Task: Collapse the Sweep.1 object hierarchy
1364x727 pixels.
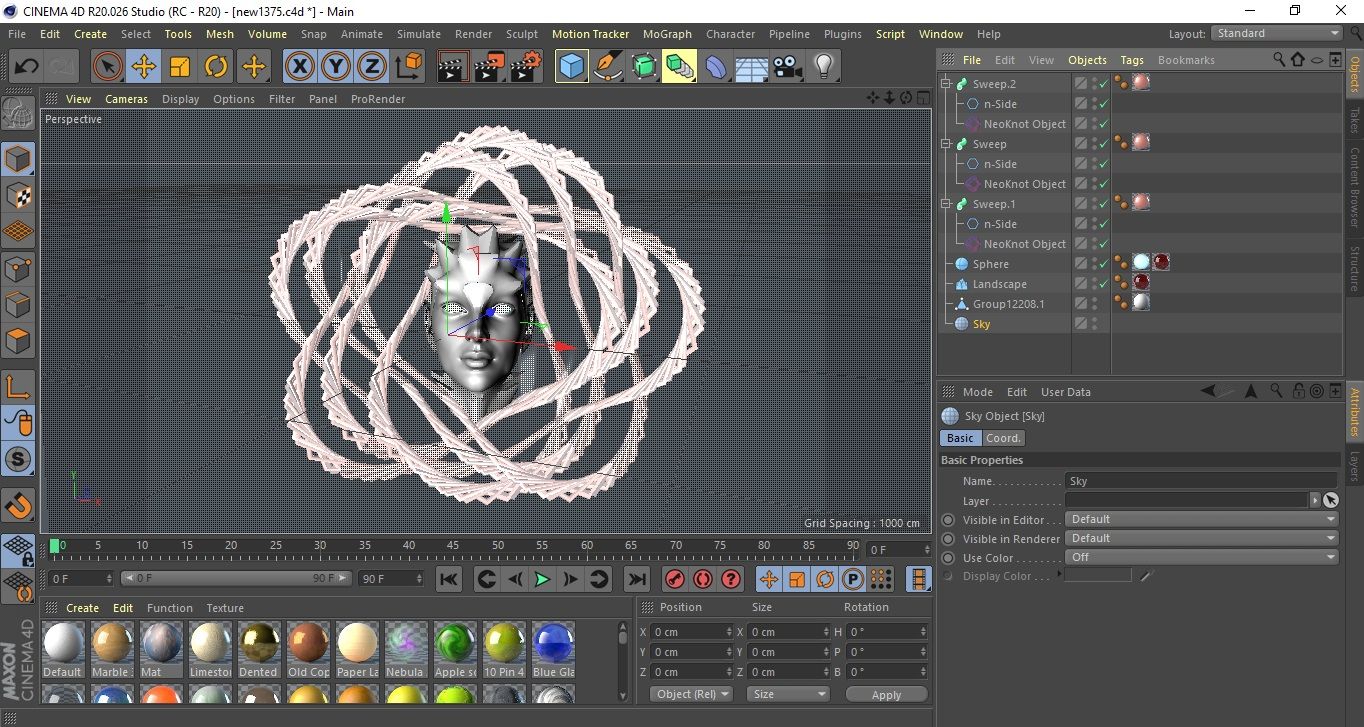Action: [945, 204]
